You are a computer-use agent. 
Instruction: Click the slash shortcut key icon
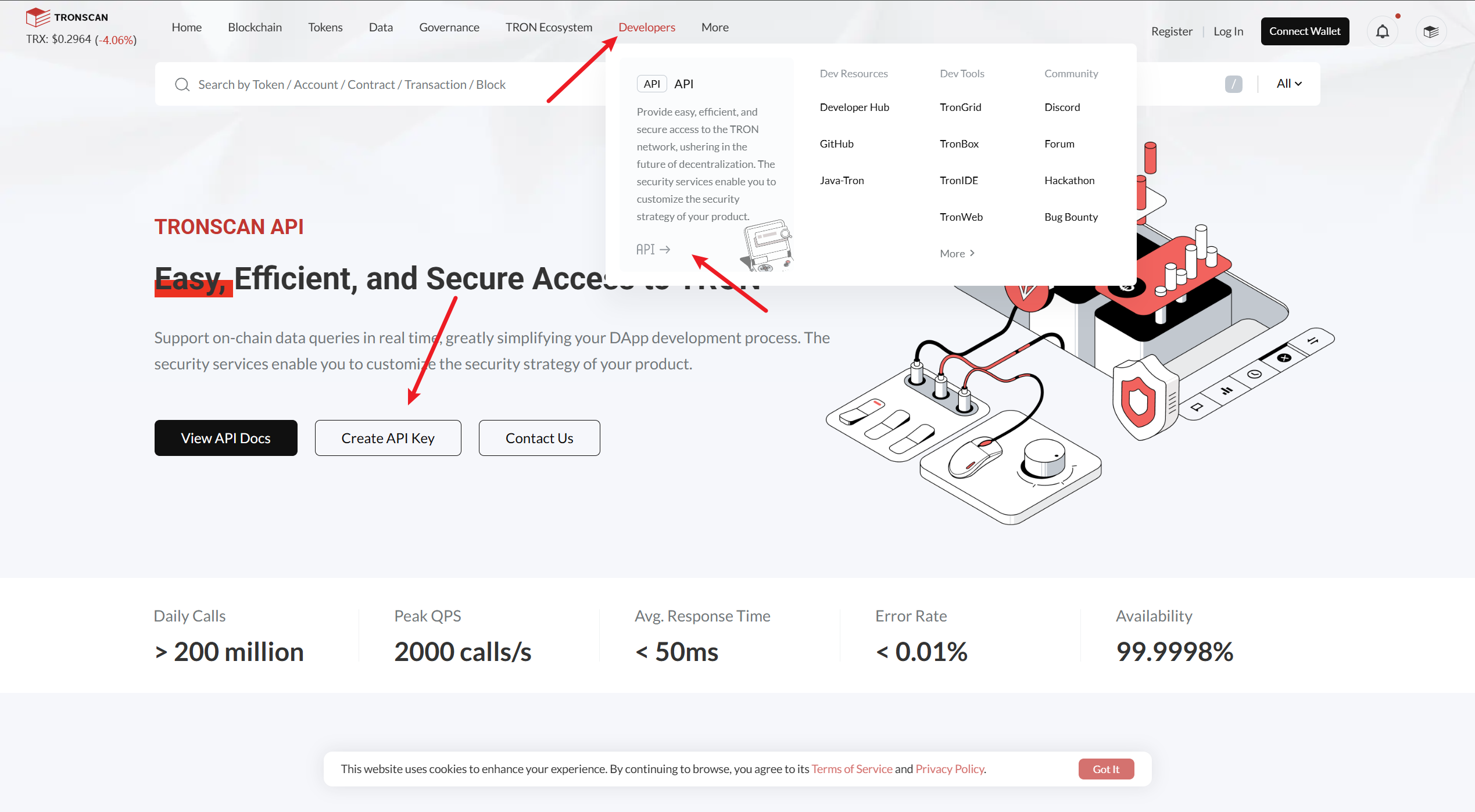coord(1233,84)
